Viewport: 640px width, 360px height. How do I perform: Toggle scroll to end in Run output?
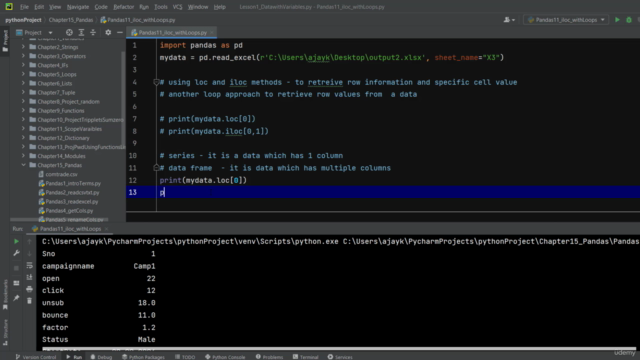tap(29, 277)
